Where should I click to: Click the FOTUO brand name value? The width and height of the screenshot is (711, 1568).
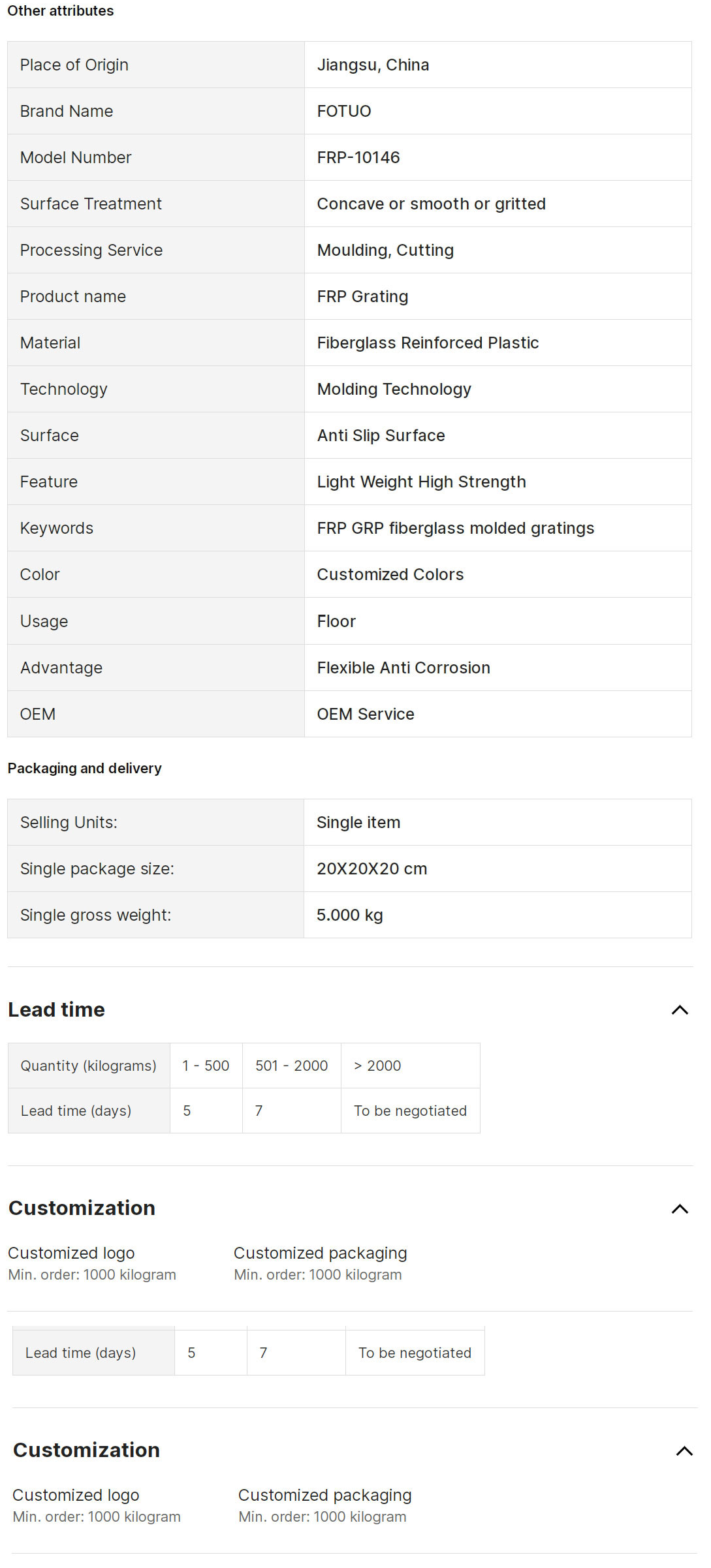click(x=344, y=112)
